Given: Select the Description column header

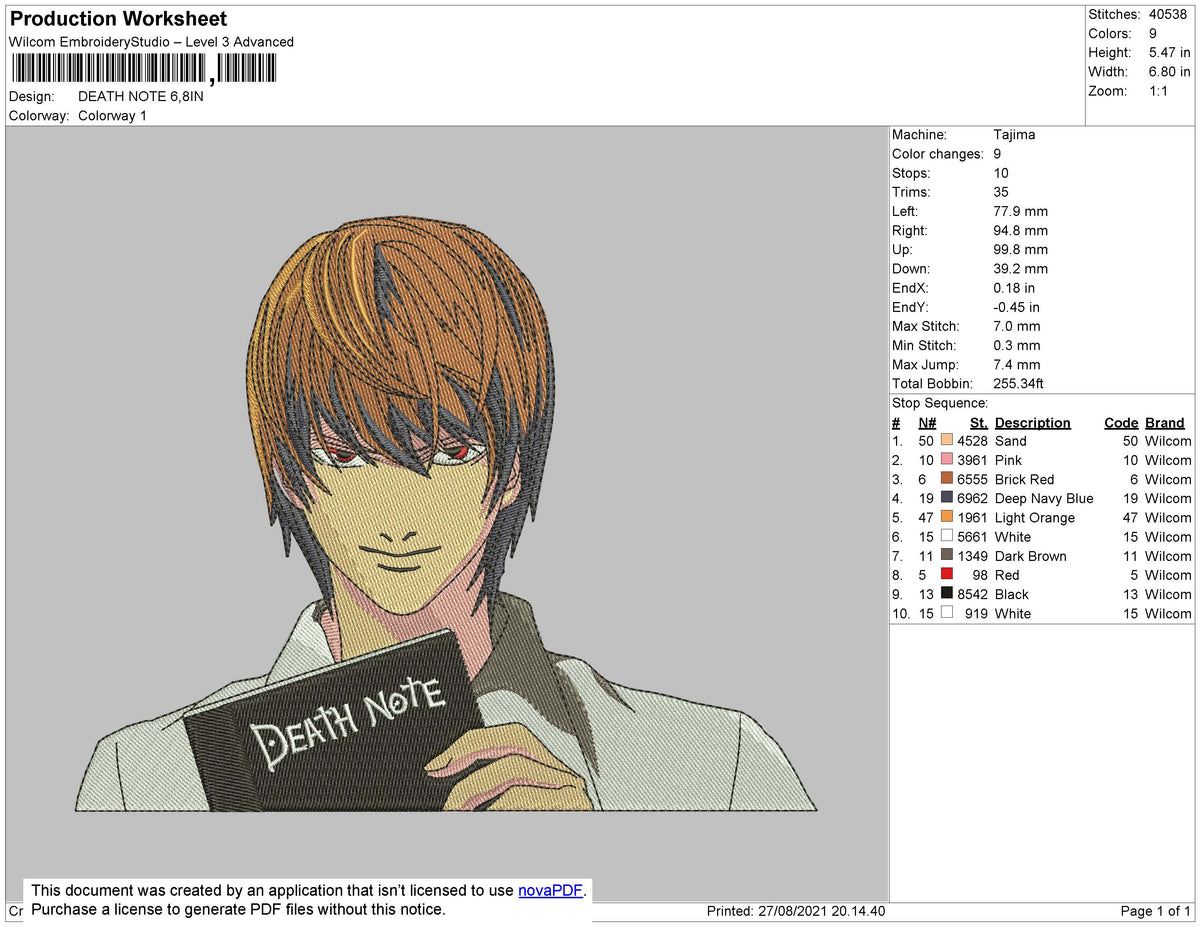Looking at the screenshot, I should pyautogui.click(x=1032, y=422).
